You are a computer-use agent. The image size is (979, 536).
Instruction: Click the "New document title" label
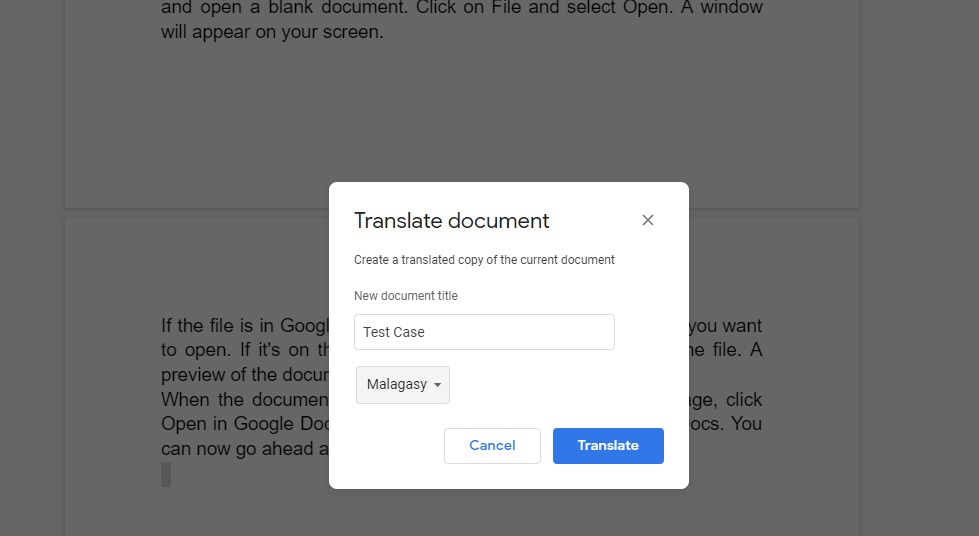406,295
